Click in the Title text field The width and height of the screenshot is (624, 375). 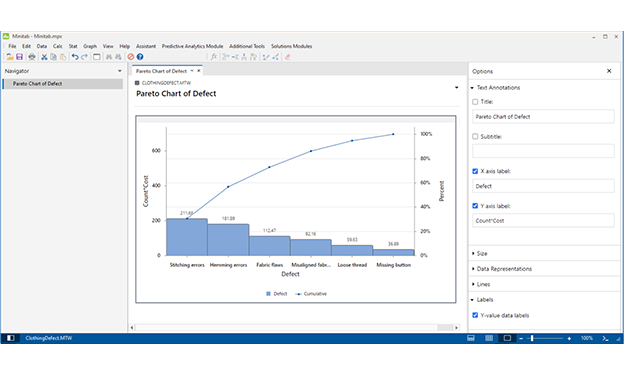click(x=543, y=117)
